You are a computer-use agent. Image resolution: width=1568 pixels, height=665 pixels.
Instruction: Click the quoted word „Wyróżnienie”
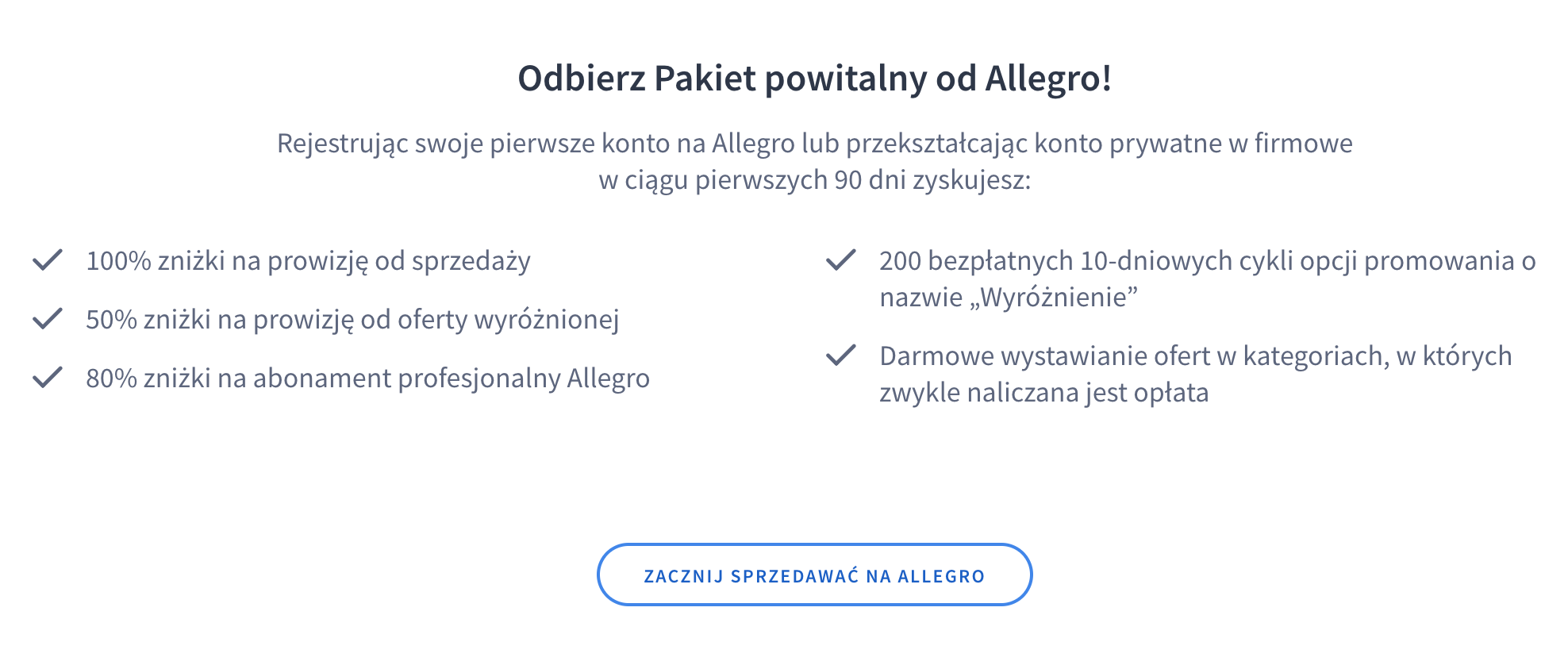1059,298
